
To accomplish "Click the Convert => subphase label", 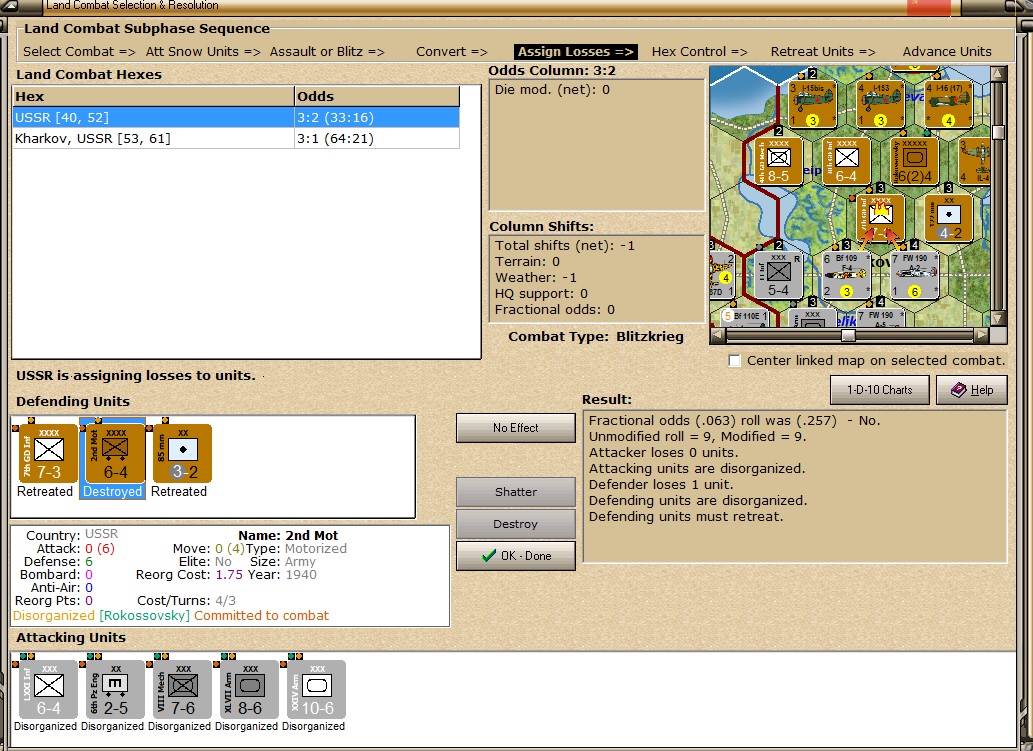I will pyautogui.click(x=452, y=51).
